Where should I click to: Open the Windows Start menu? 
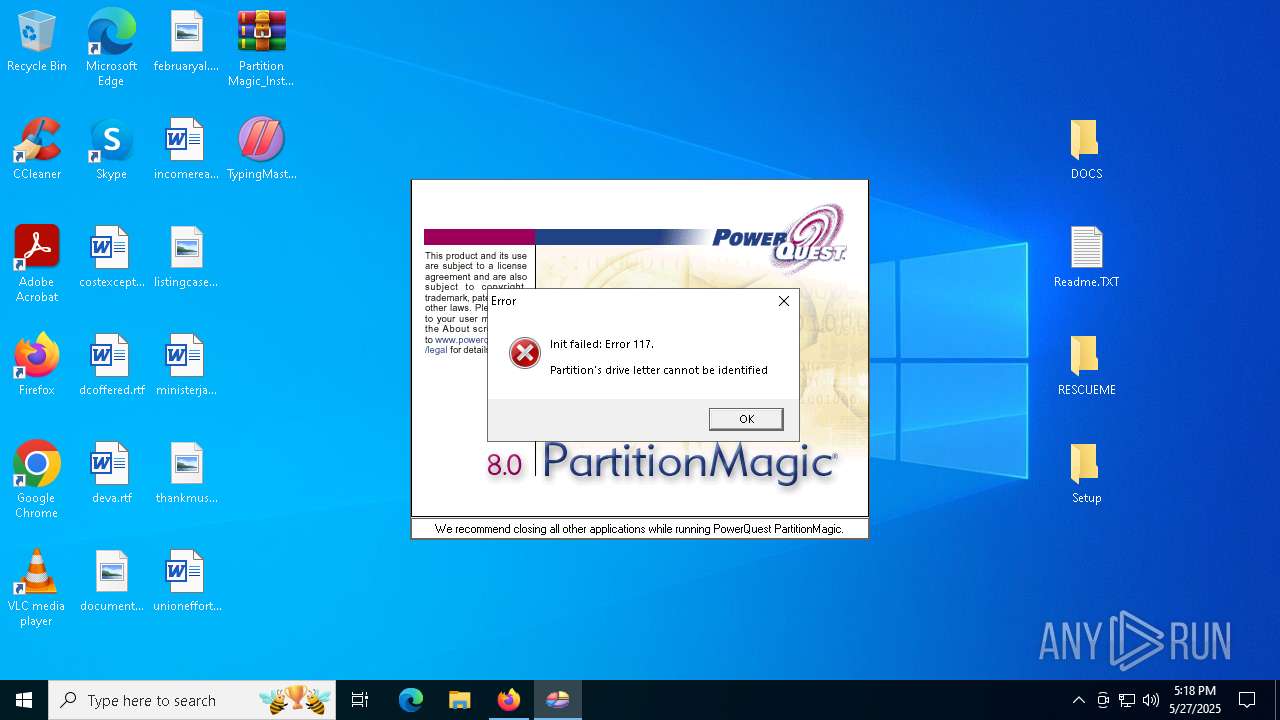[x=24, y=700]
